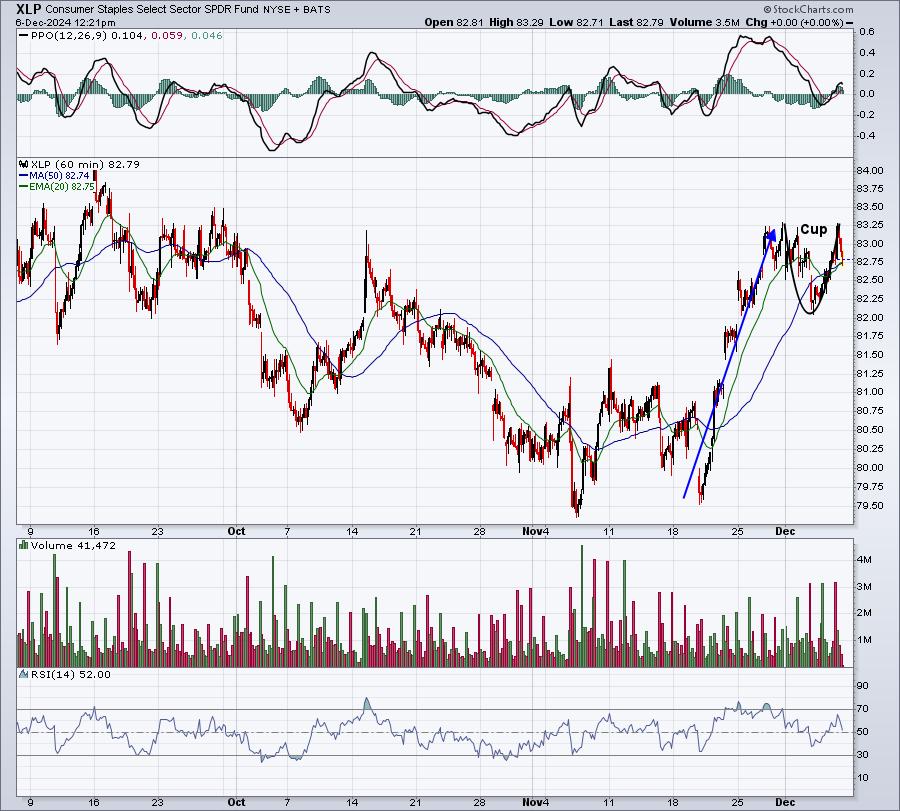The image size is (900, 811).
Task: Click the 0.6 label on PPO axis
Action: coord(867,32)
